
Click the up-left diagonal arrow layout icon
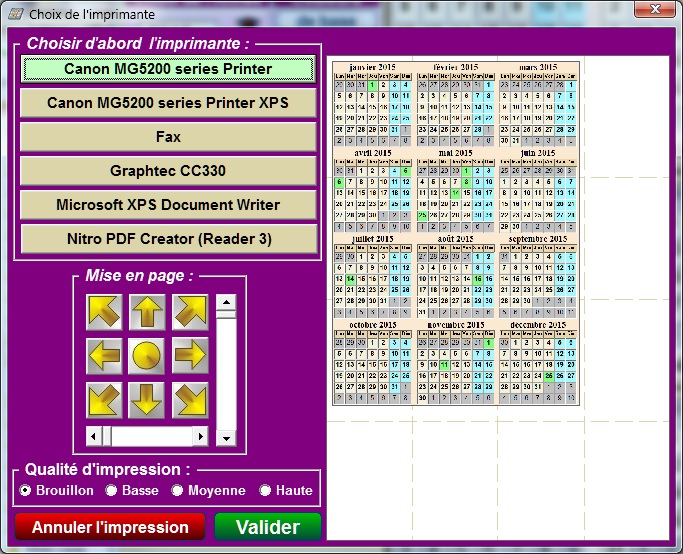[103, 313]
